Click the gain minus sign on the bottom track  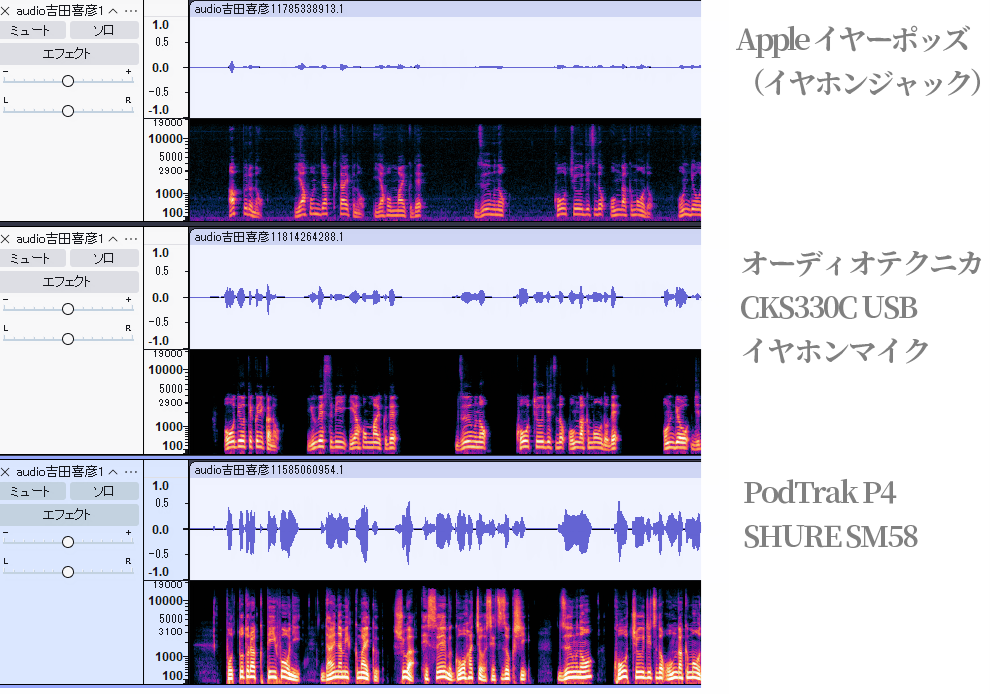click(x=6, y=532)
